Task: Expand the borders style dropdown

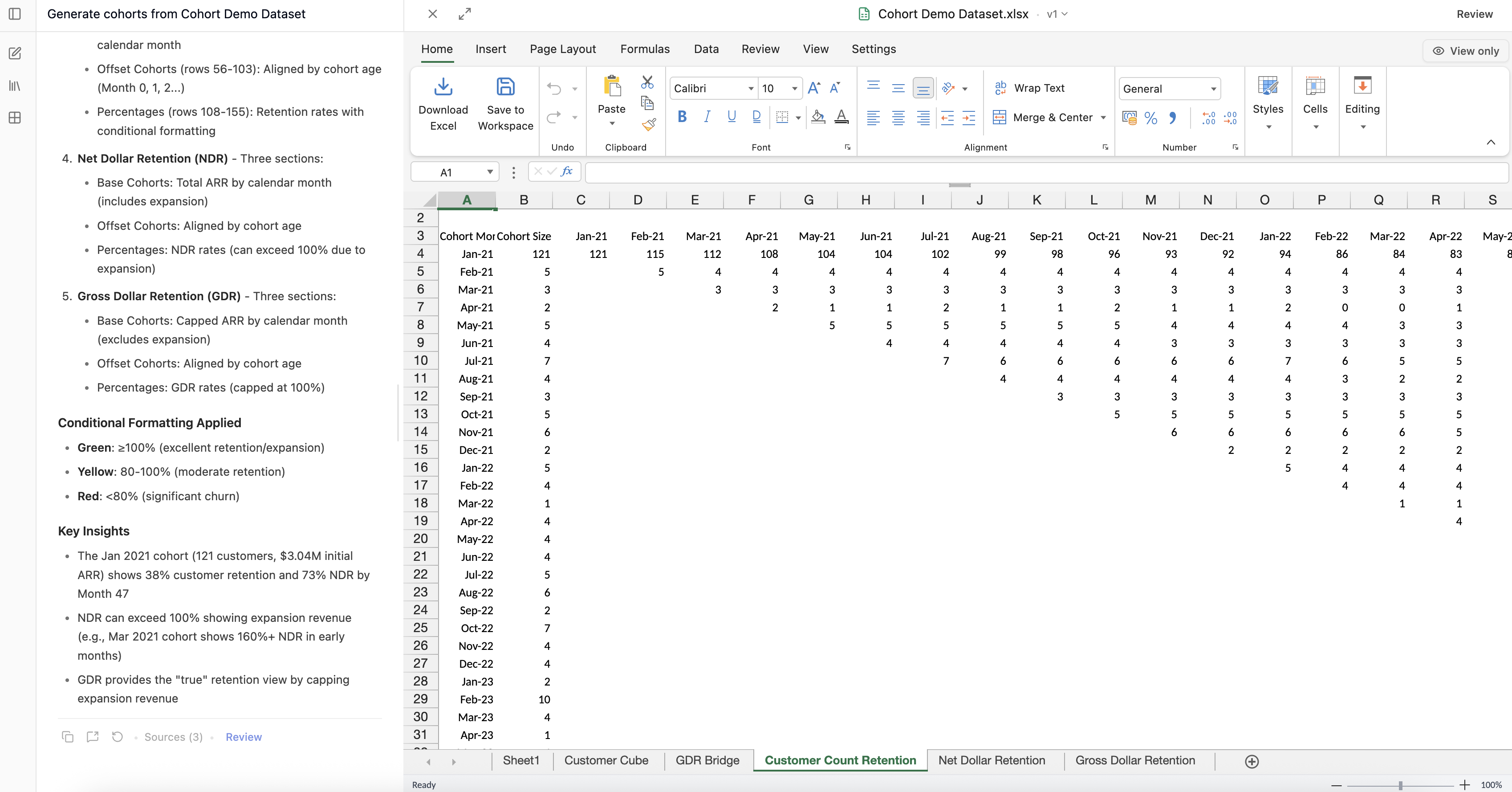Action: pos(797,117)
